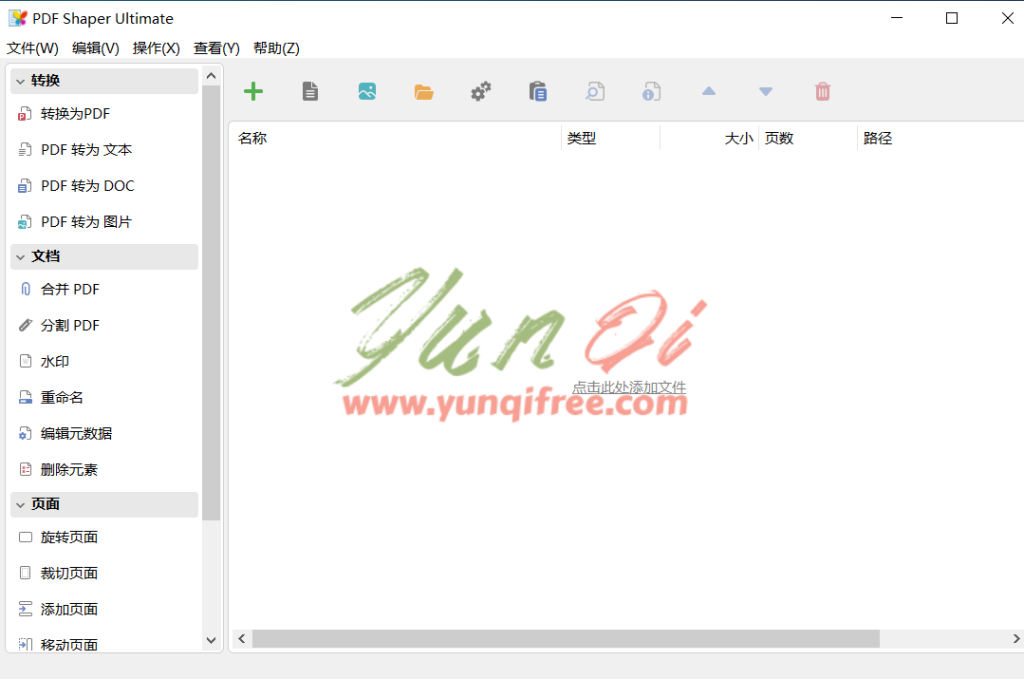Click the icon beside 分割 PDF
This screenshot has height=679, width=1024.
[25, 325]
